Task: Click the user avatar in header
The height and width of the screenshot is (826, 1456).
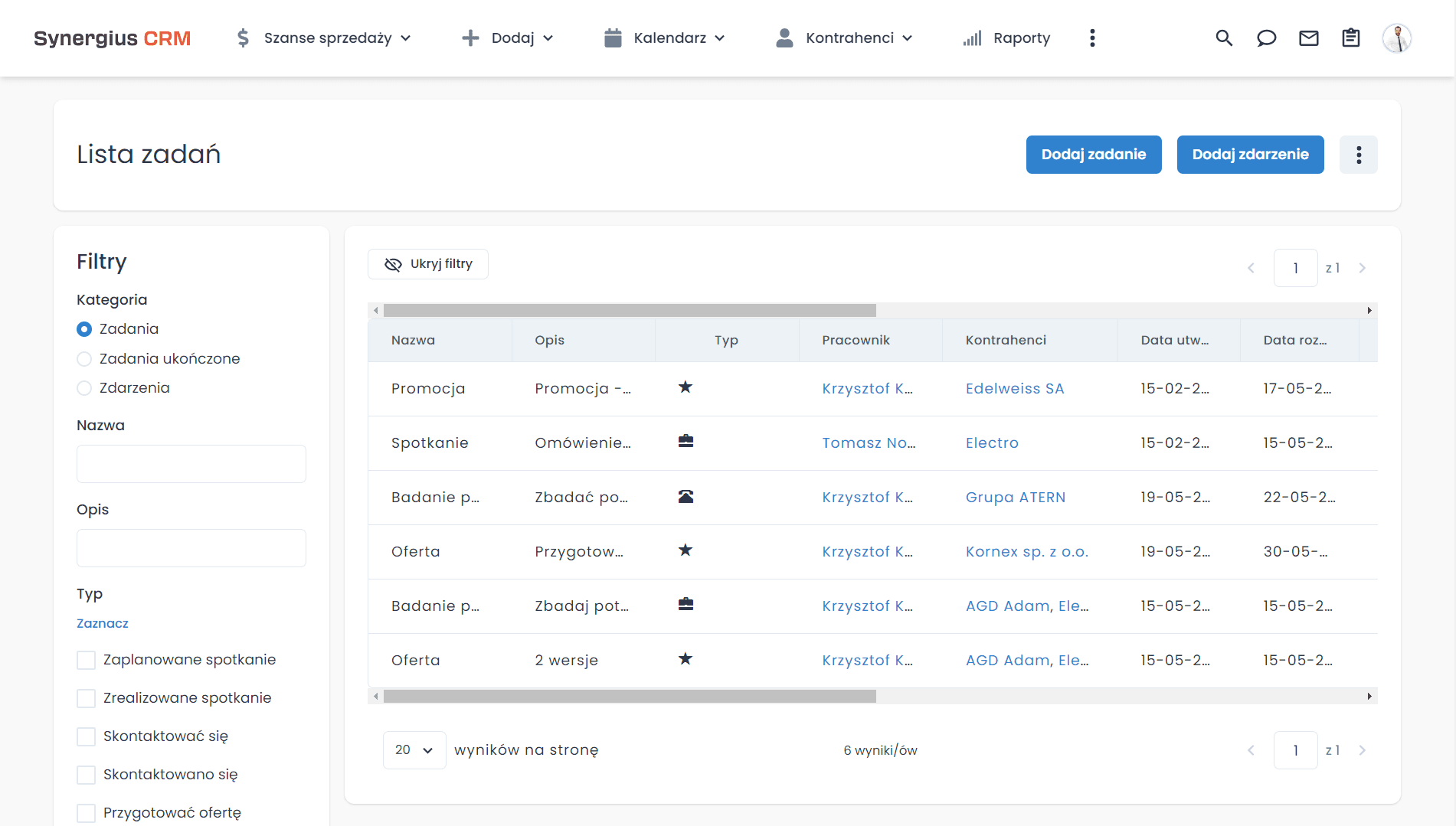Action: point(1396,38)
